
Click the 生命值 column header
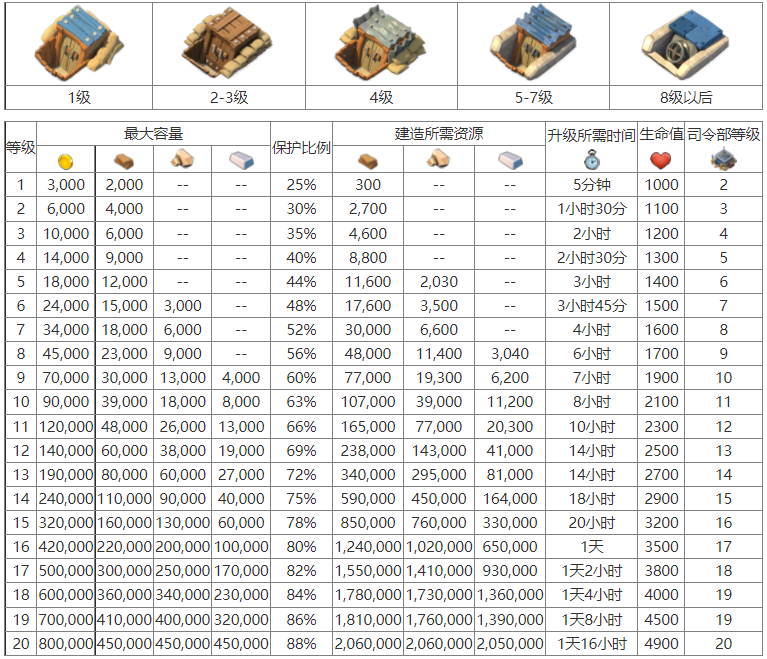661,134
